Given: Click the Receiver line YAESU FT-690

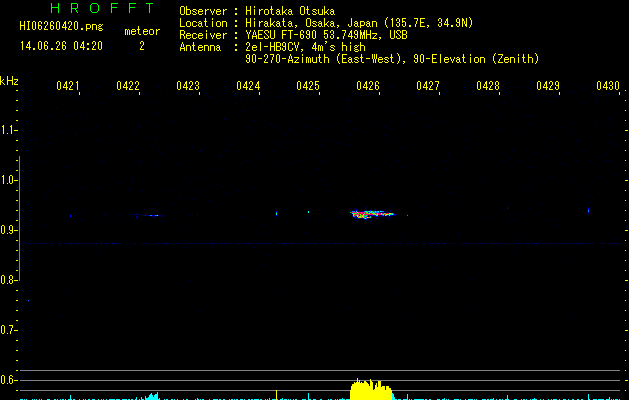Looking at the screenshot, I should coord(326,35).
